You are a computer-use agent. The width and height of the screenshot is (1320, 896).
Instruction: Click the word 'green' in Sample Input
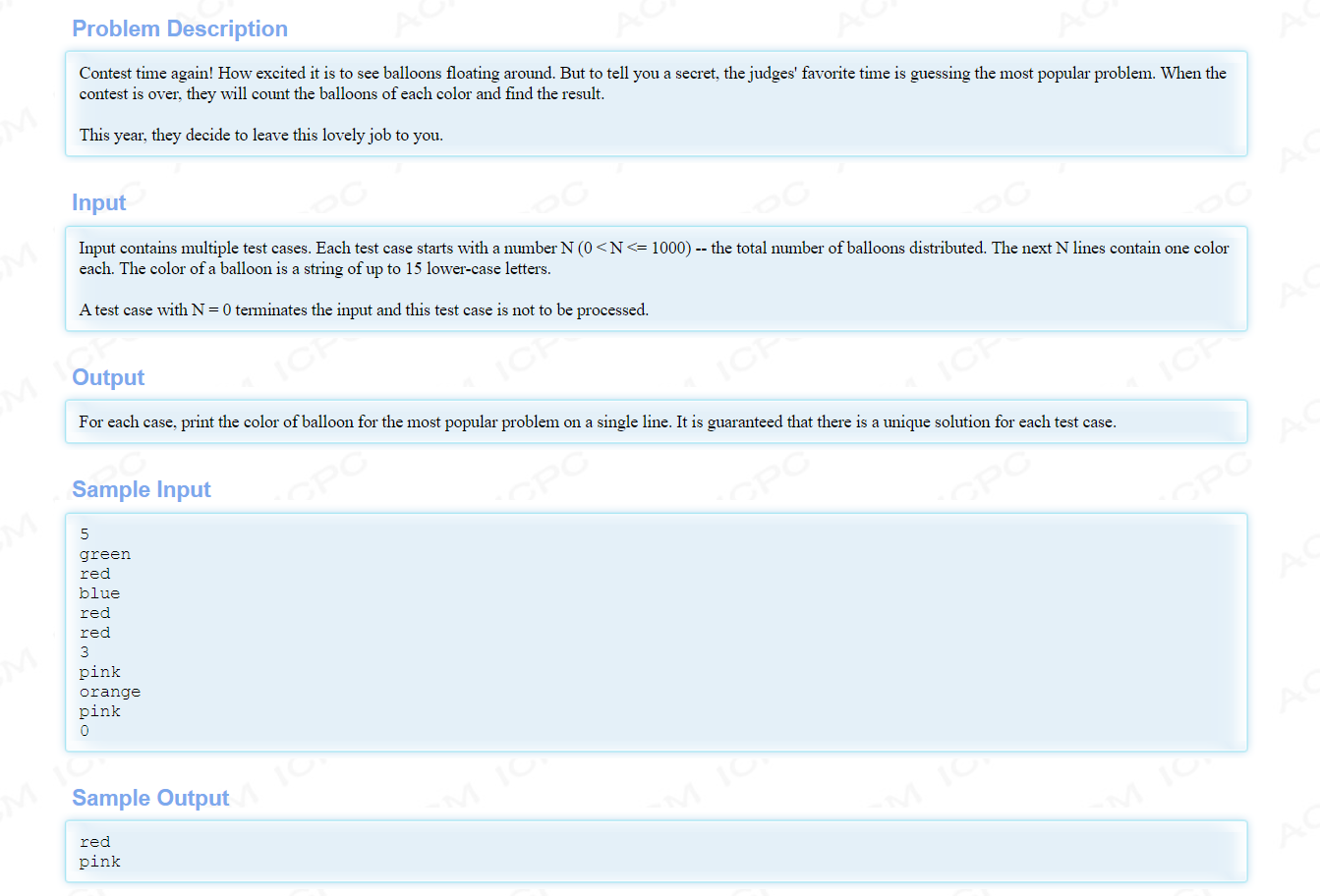[x=105, y=554]
